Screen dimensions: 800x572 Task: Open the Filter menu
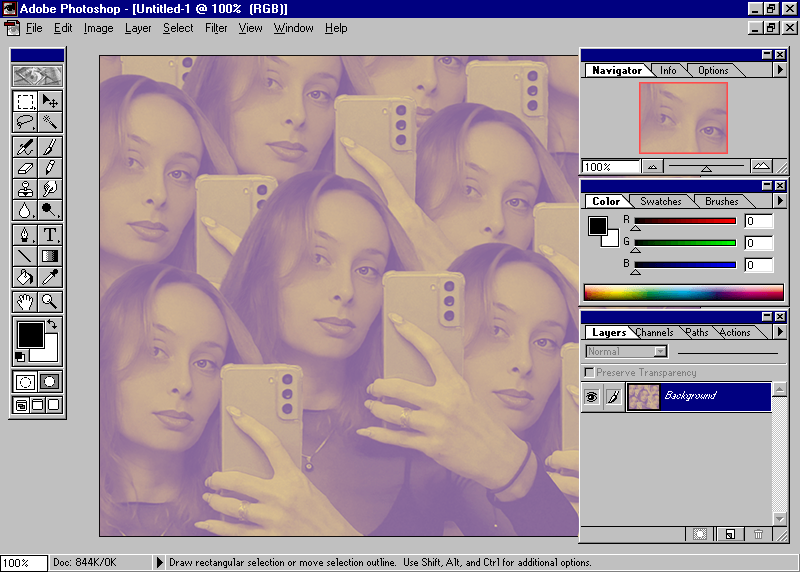tap(216, 28)
